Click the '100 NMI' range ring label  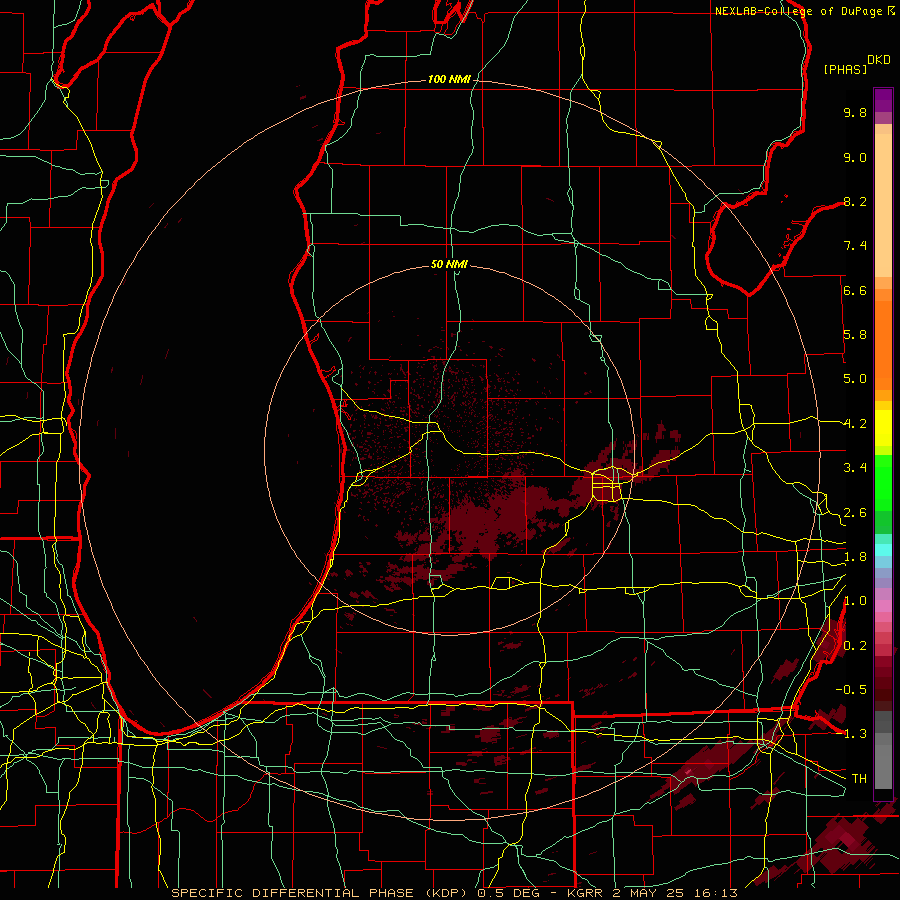click(x=449, y=79)
